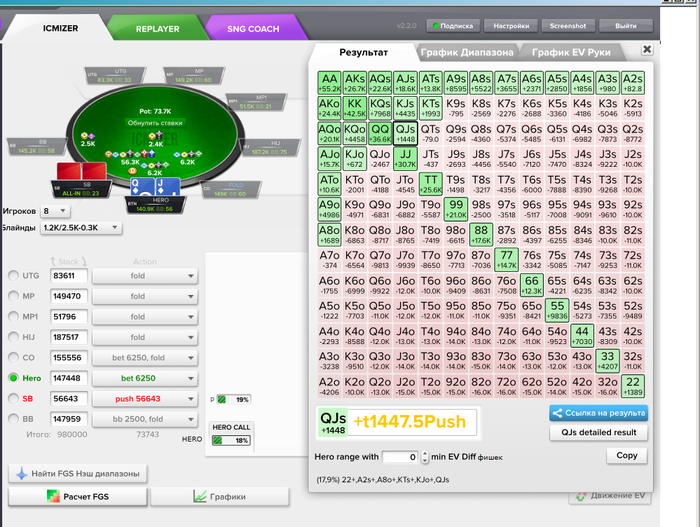Select the MP radio button
The width and height of the screenshot is (700, 527).
13,296
